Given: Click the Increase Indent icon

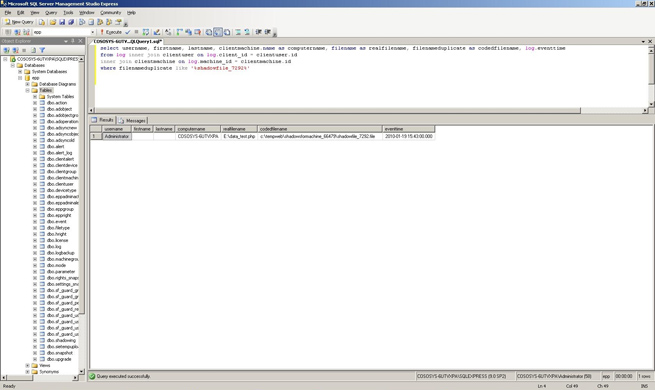Looking at the screenshot, I should (x=268, y=32).
